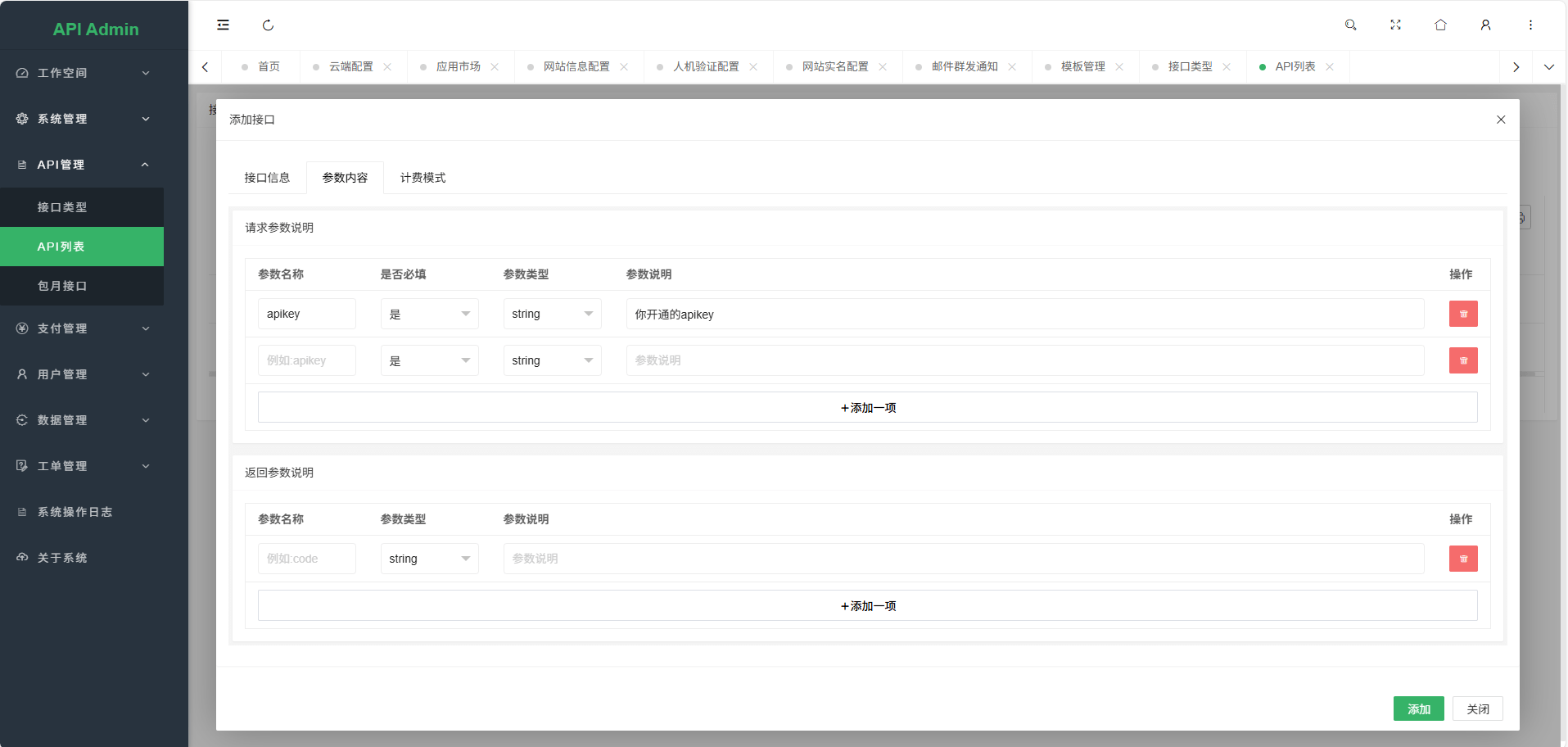Open the 是否必填 dropdown for apikey
This screenshot has height=747, width=1568.
[x=429, y=314]
